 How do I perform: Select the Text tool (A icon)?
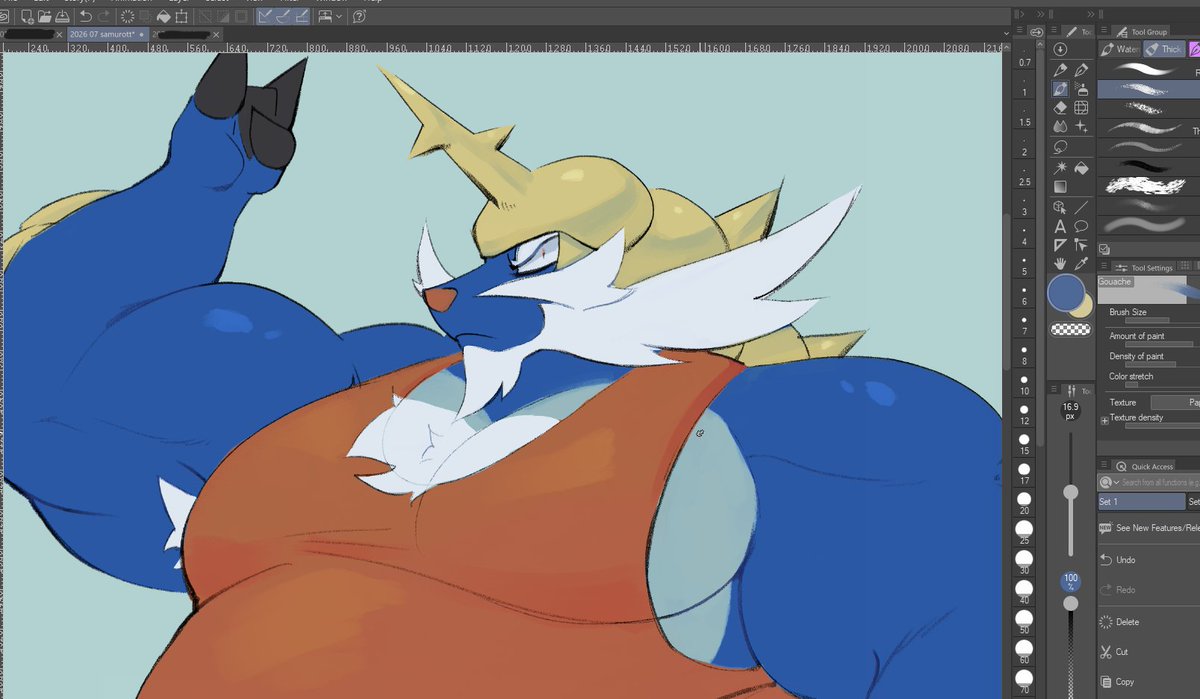[x=1060, y=226]
